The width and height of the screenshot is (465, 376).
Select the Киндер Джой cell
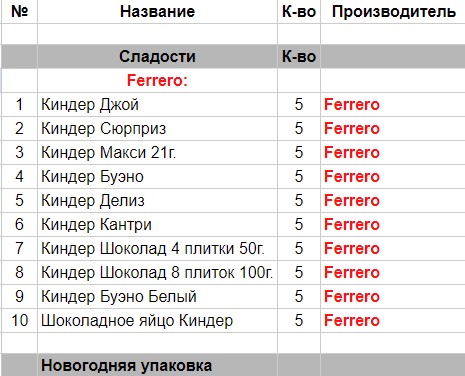point(157,104)
